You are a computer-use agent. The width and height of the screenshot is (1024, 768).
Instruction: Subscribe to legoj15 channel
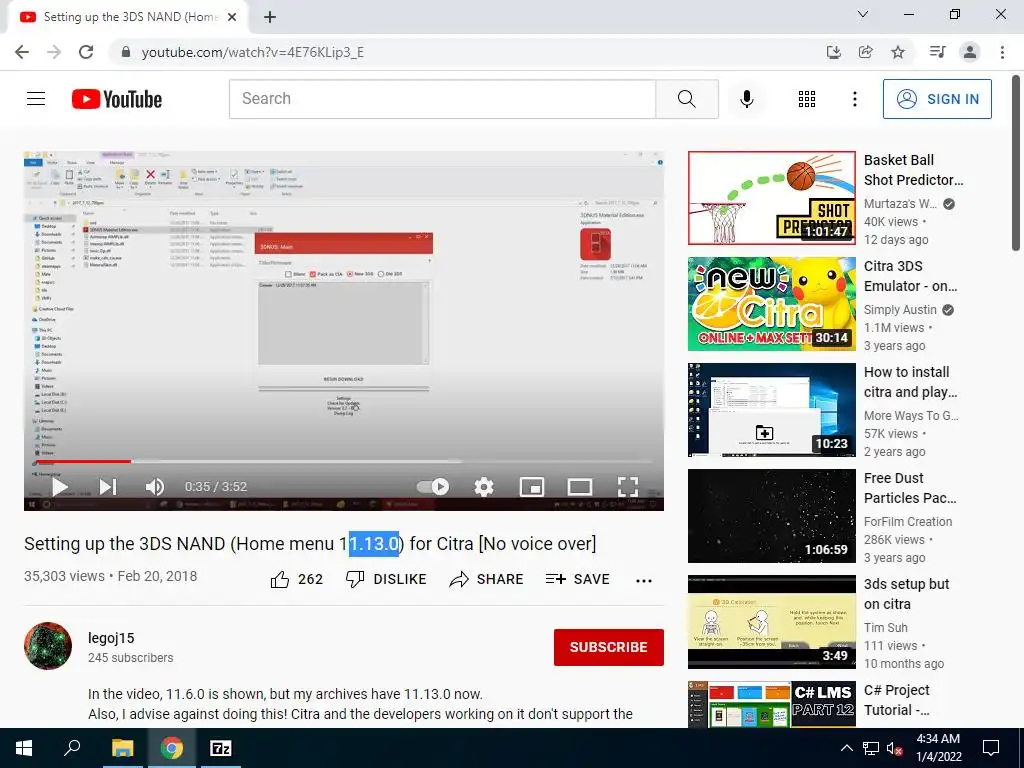pyautogui.click(x=609, y=647)
